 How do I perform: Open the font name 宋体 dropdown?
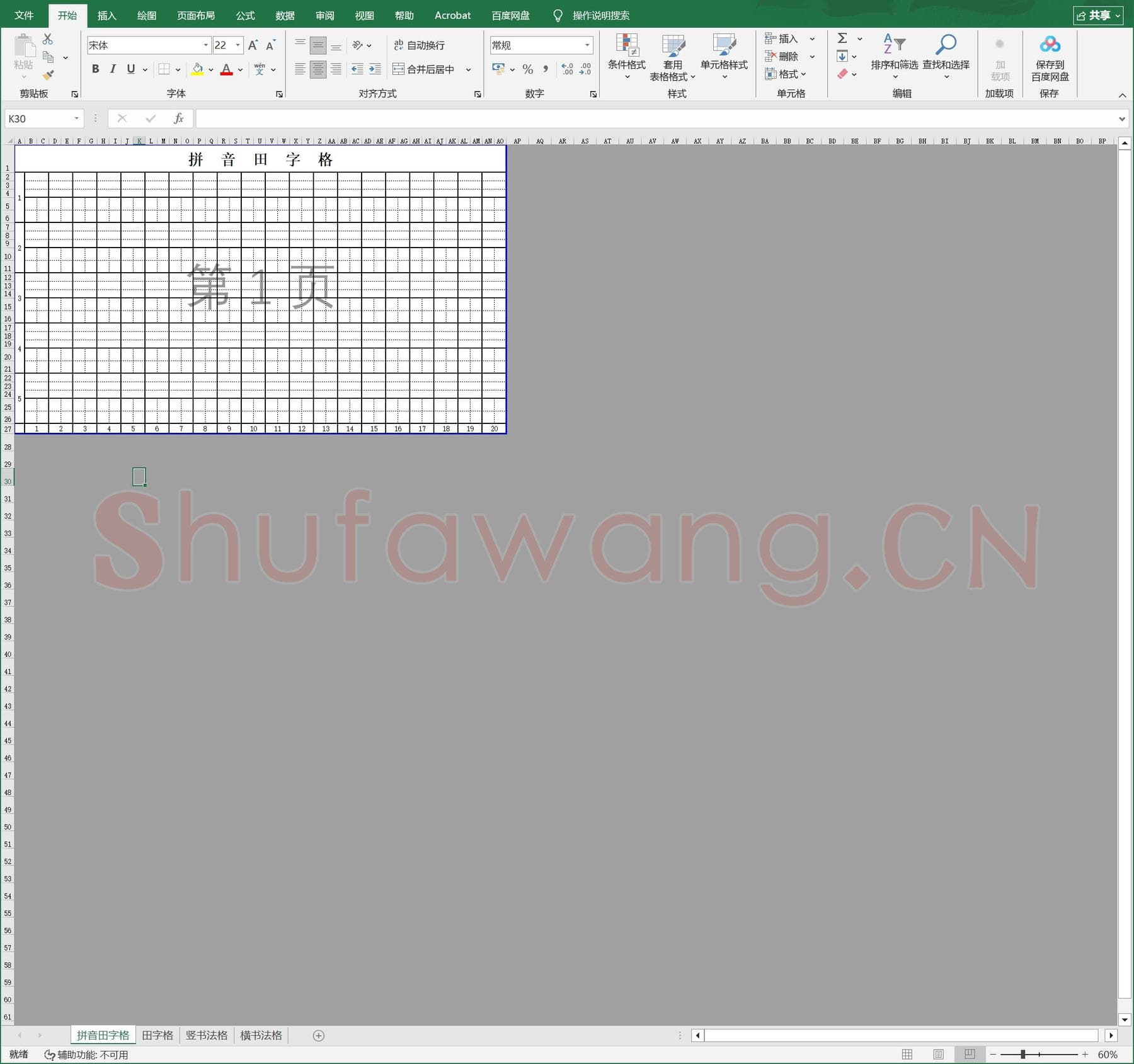coord(205,45)
